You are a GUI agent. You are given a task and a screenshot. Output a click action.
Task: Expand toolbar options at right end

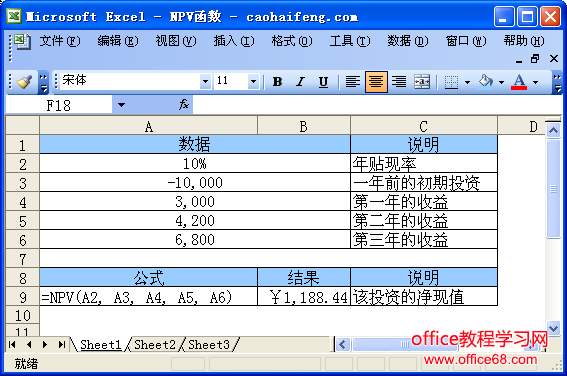click(x=557, y=82)
